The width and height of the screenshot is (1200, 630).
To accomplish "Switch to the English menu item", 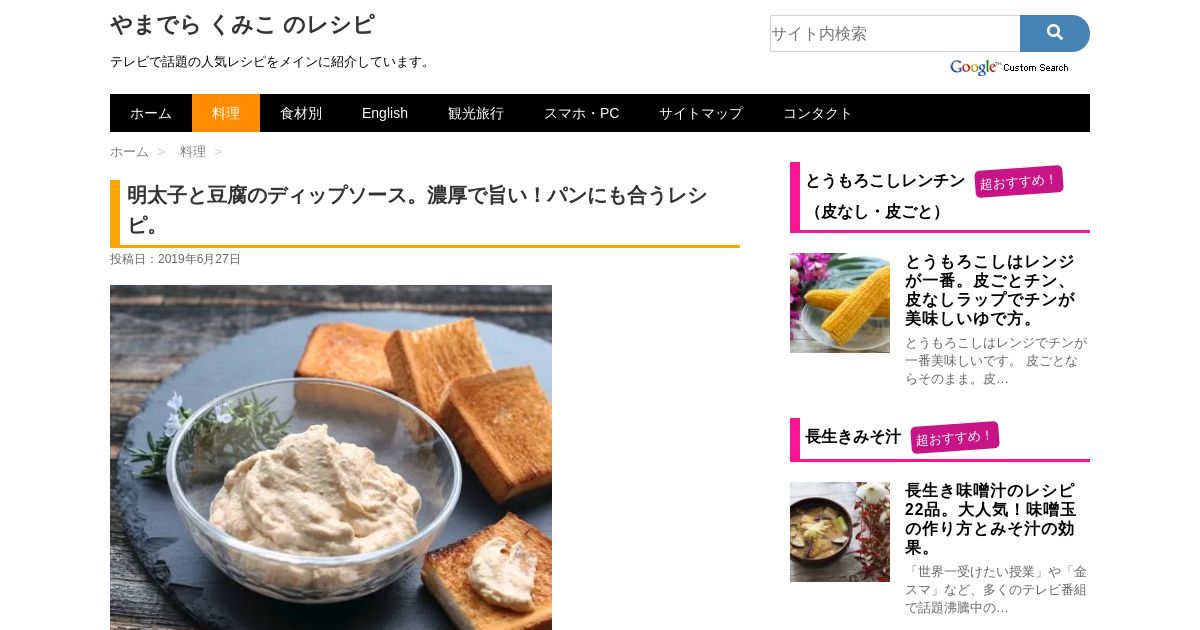I will [x=385, y=113].
